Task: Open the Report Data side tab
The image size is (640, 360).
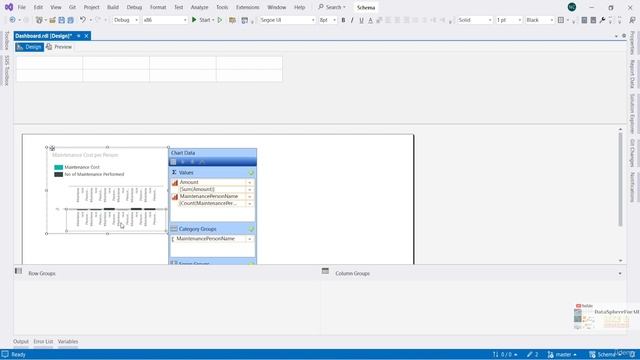Action: 632,74
